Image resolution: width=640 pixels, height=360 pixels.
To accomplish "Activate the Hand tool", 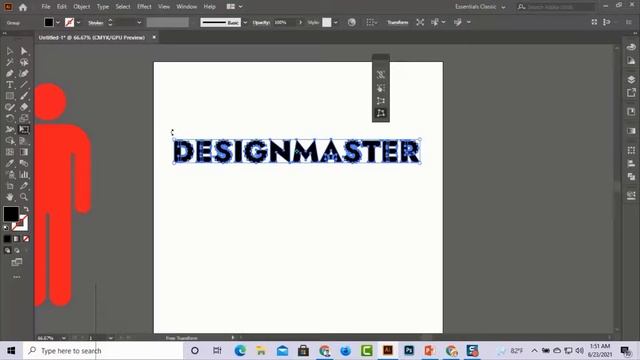I will pyautogui.click(x=9, y=197).
